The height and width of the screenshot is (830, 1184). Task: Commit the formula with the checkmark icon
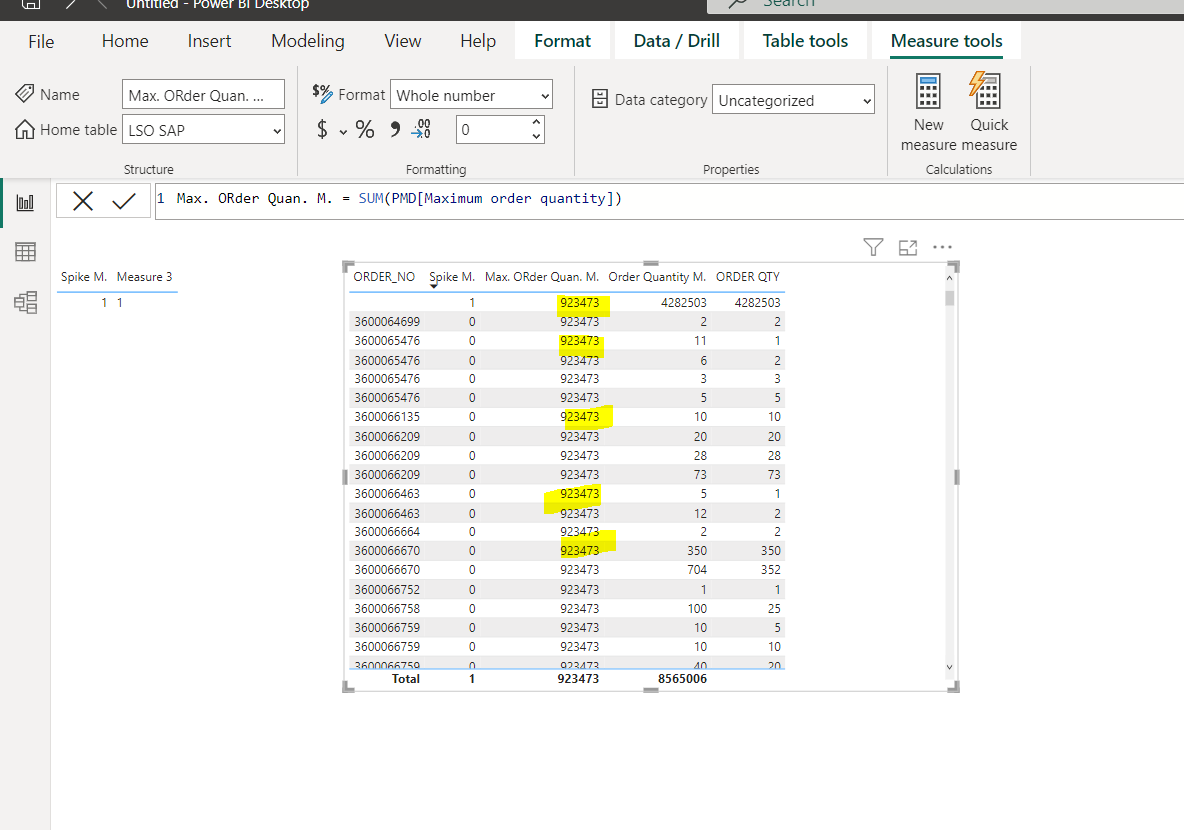point(124,201)
